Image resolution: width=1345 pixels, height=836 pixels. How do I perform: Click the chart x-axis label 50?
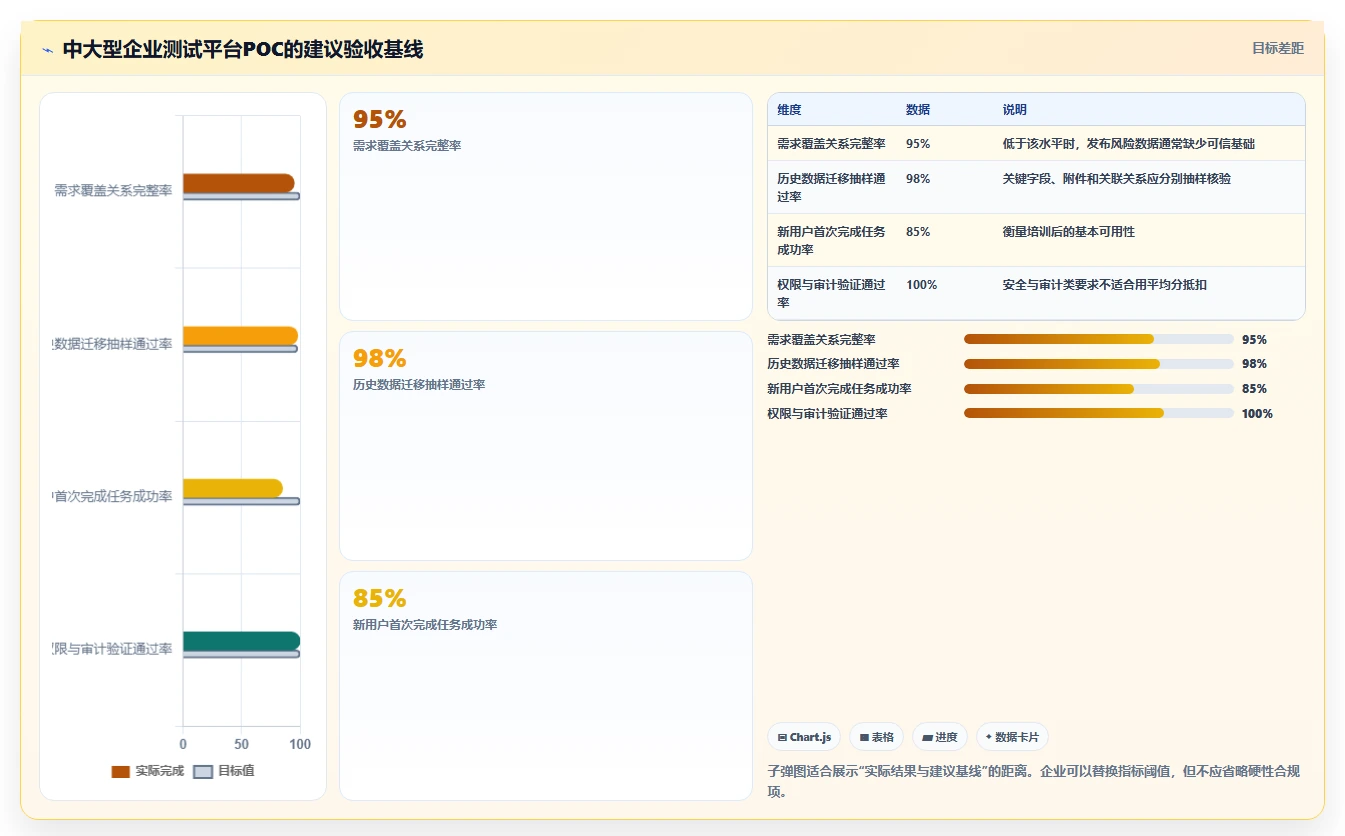[x=241, y=744]
